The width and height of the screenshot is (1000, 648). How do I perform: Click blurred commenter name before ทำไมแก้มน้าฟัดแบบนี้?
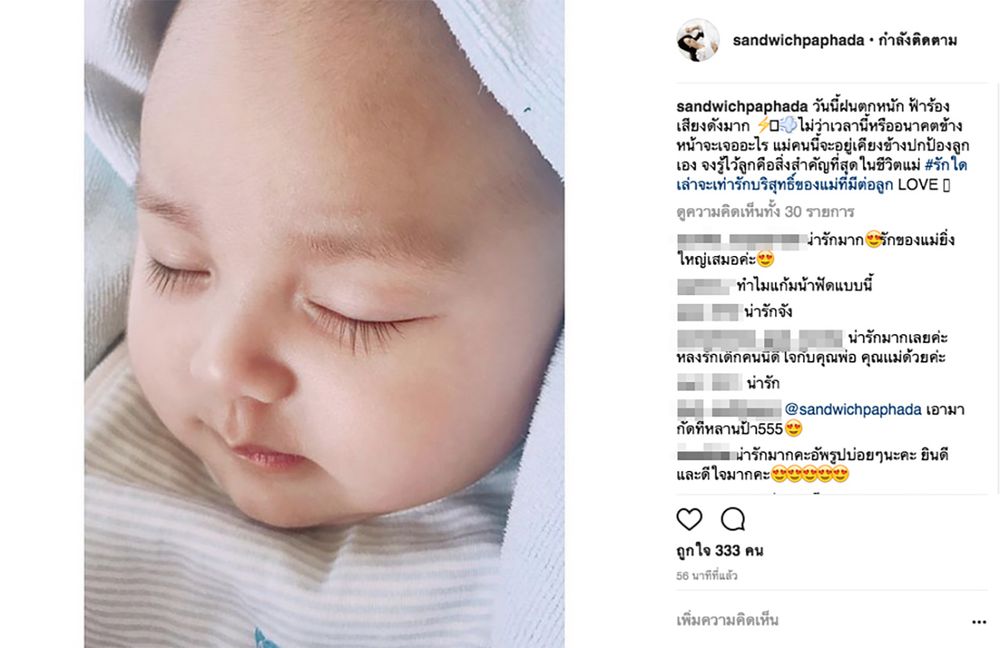click(703, 286)
